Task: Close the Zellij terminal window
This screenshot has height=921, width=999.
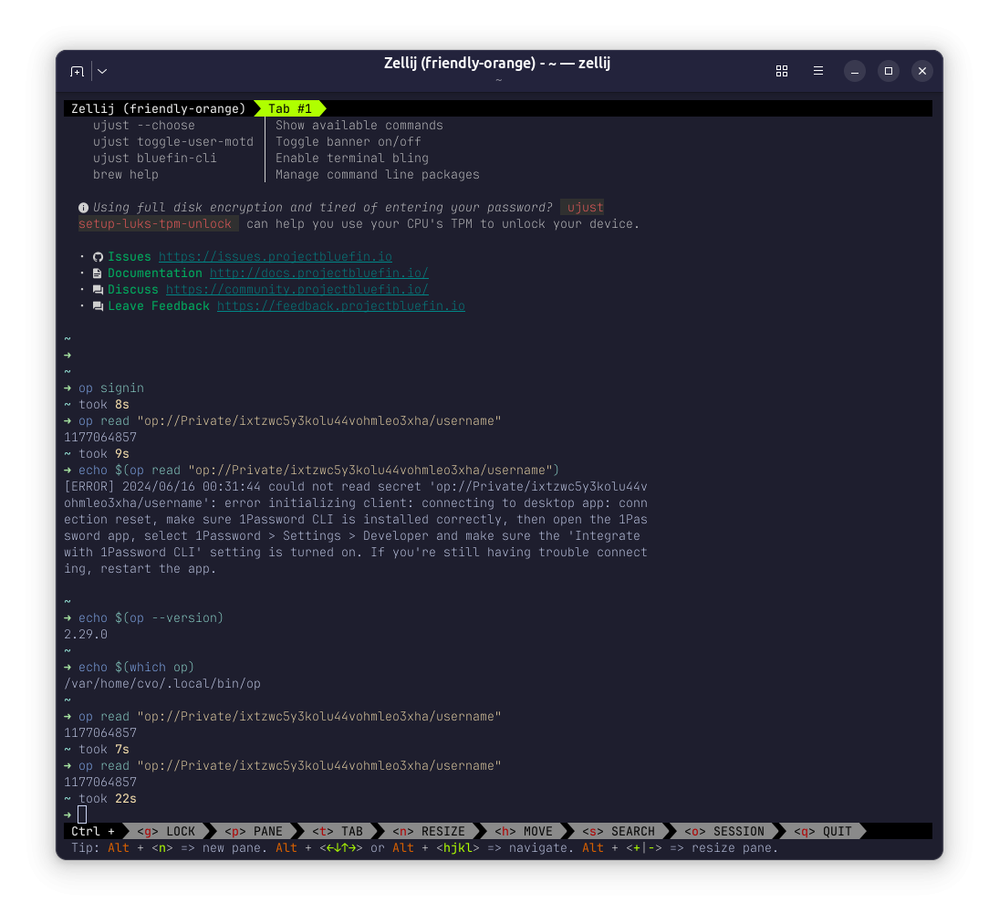Action: click(922, 71)
